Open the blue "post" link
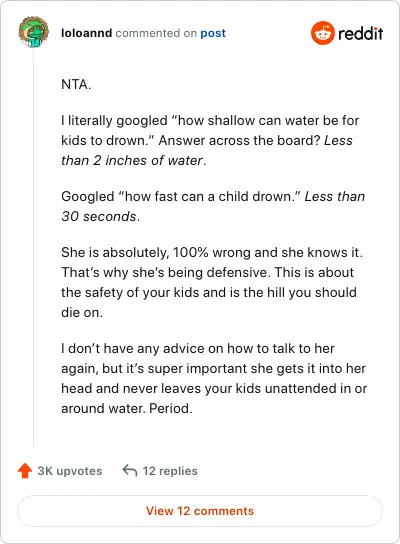 point(213,33)
